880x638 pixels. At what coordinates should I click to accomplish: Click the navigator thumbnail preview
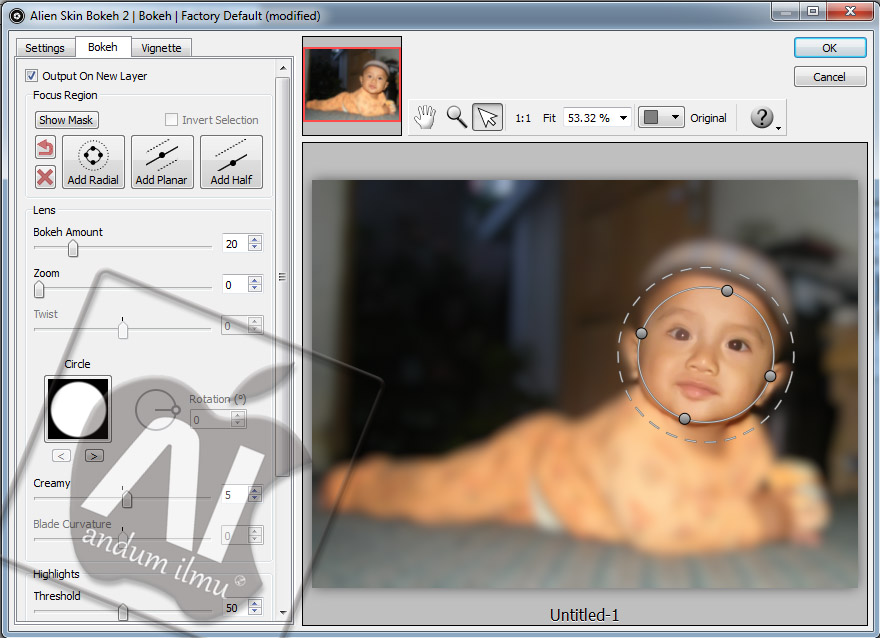point(352,85)
